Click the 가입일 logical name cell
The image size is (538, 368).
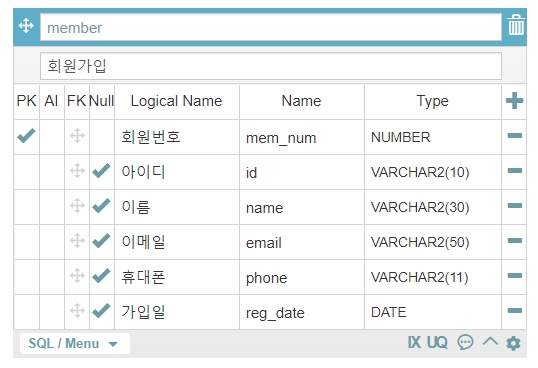pos(177,312)
